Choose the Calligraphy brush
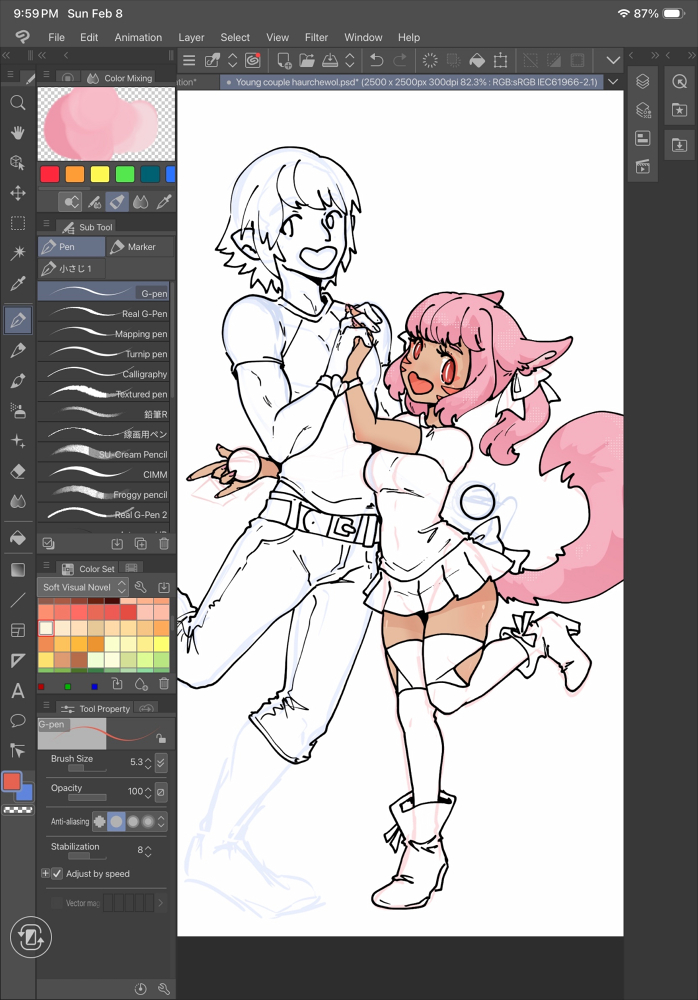 tap(106, 374)
